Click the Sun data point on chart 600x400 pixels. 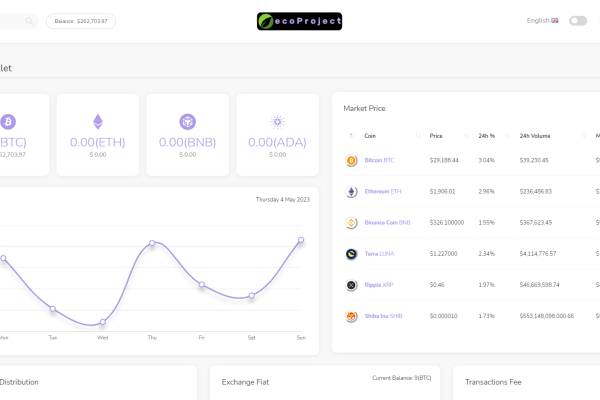[301, 240]
